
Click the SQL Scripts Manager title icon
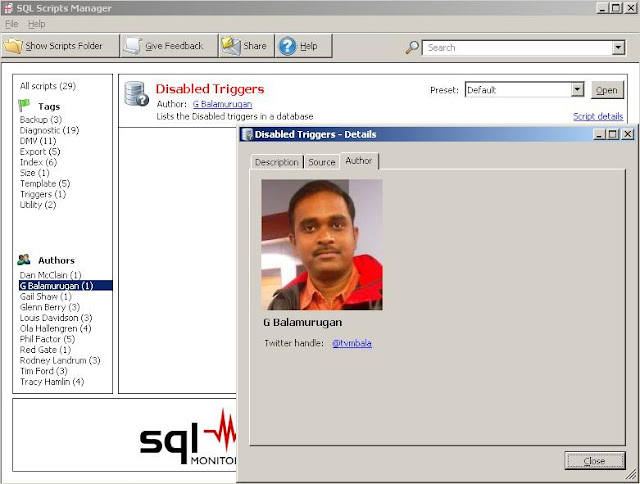point(8,8)
